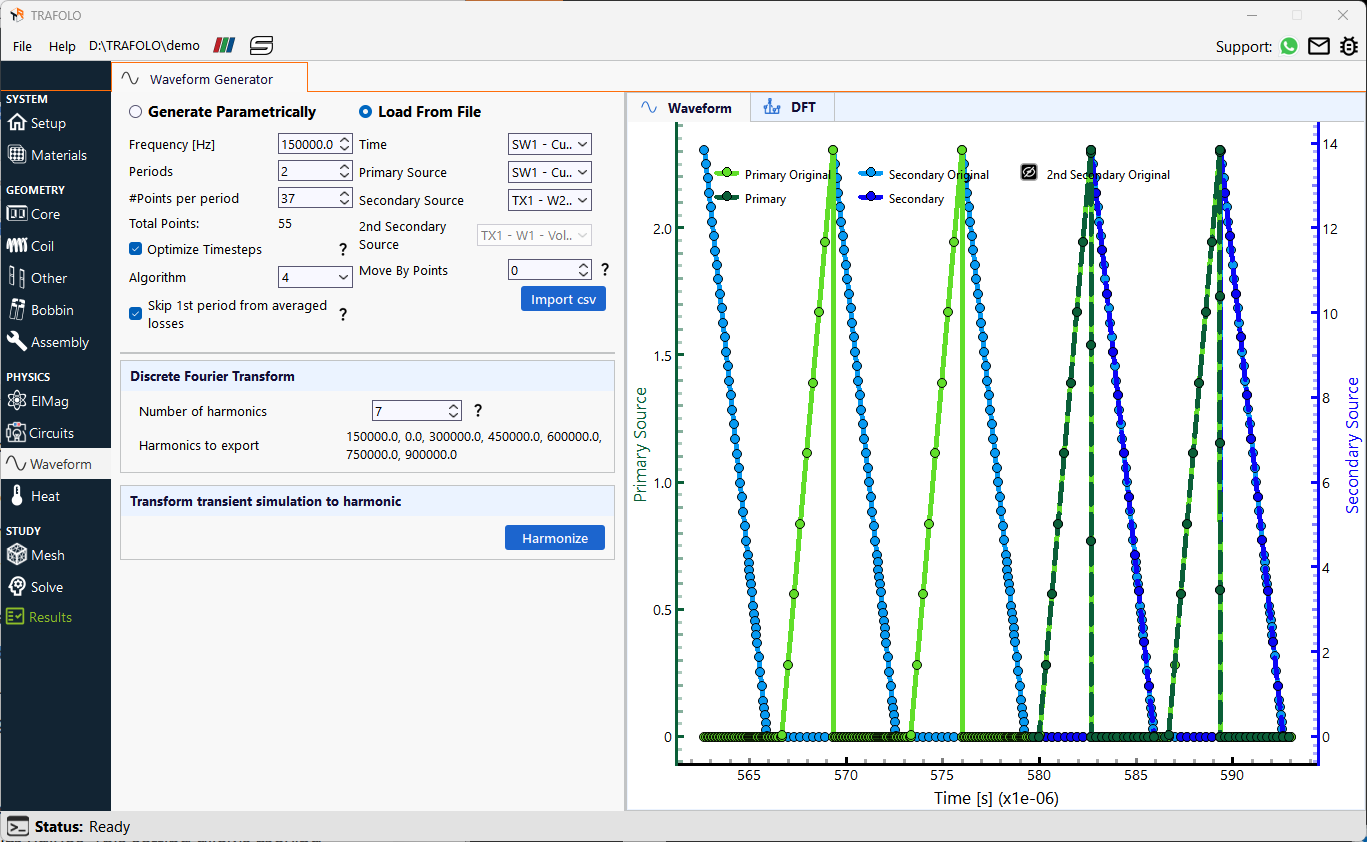The height and width of the screenshot is (842, 1367).
Task: Open the Materials section in the sidebar
Action: [x=54, y=154]
